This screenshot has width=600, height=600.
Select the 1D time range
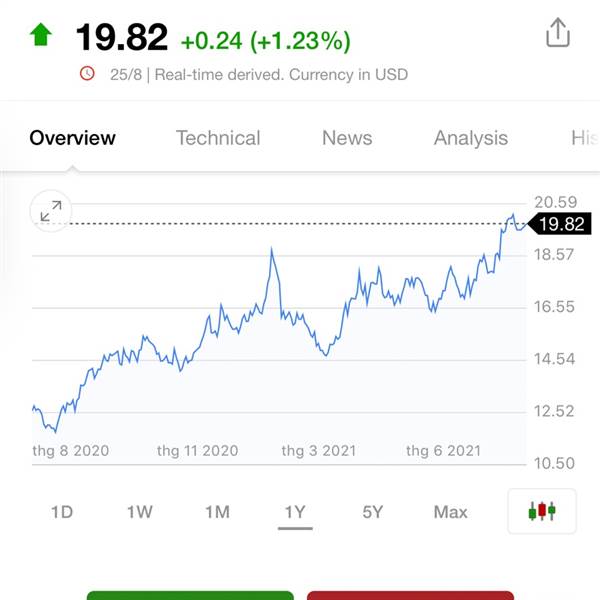pos(62,512)
